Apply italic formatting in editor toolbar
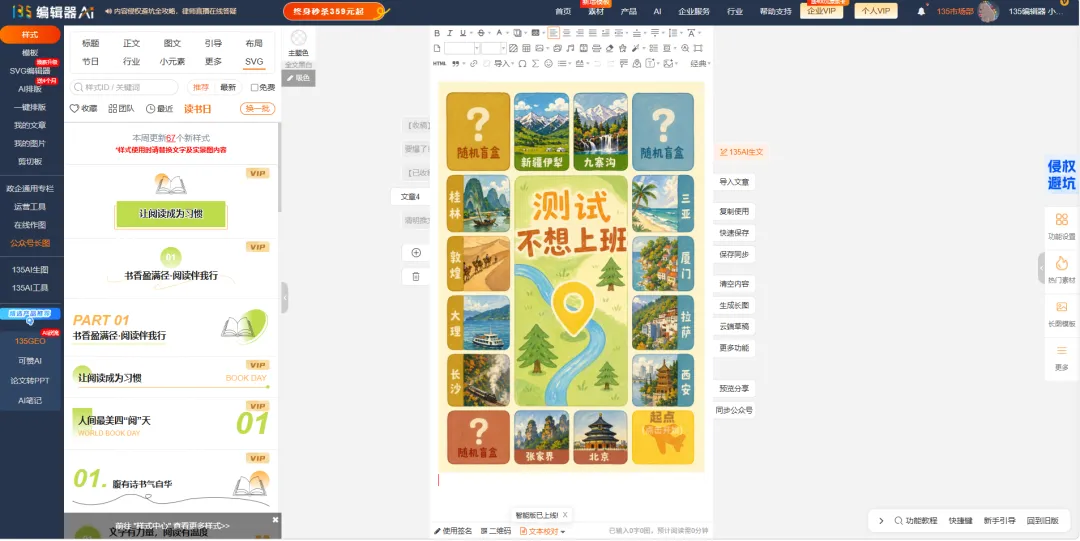Screen dimensions: 1080x541 tap(450, 33)
